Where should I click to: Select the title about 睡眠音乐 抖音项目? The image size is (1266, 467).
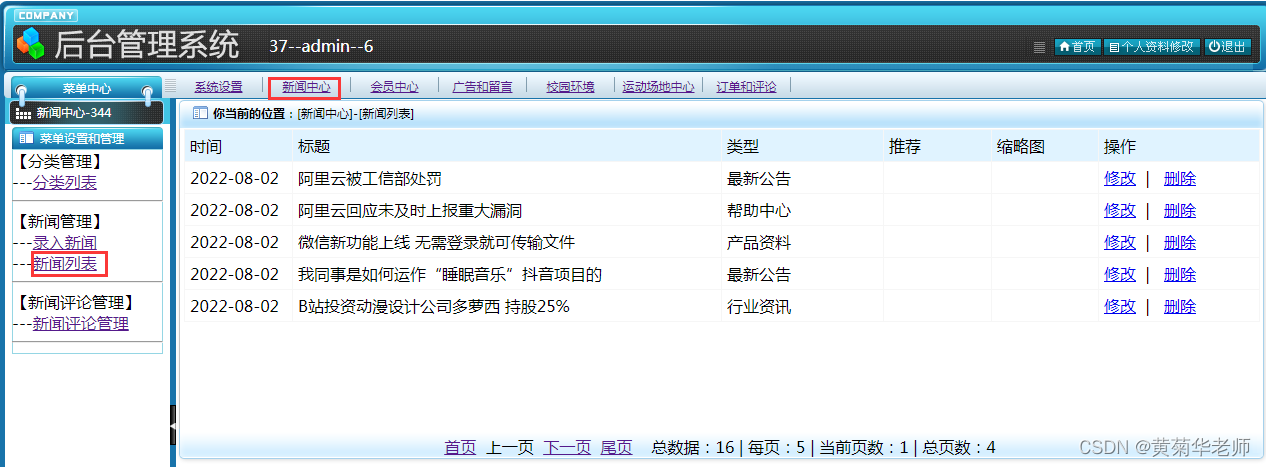click(x=450, y=275)
